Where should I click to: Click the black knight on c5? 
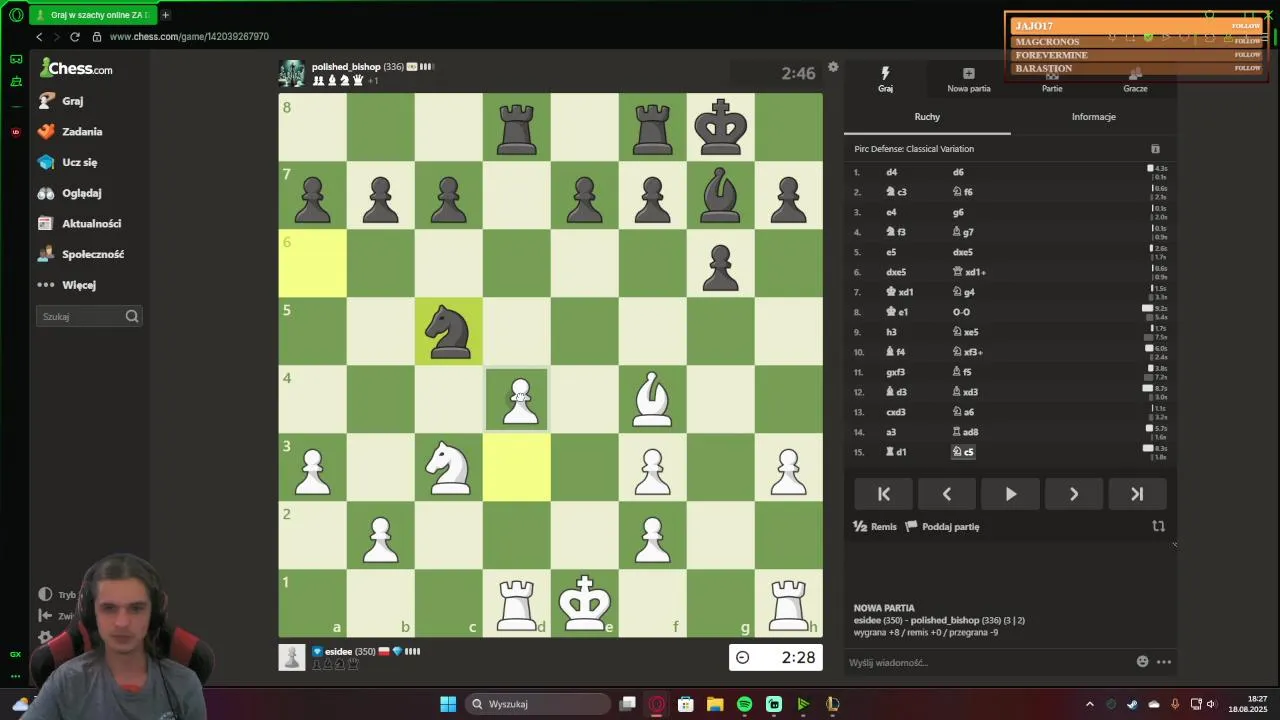point(448,331)
